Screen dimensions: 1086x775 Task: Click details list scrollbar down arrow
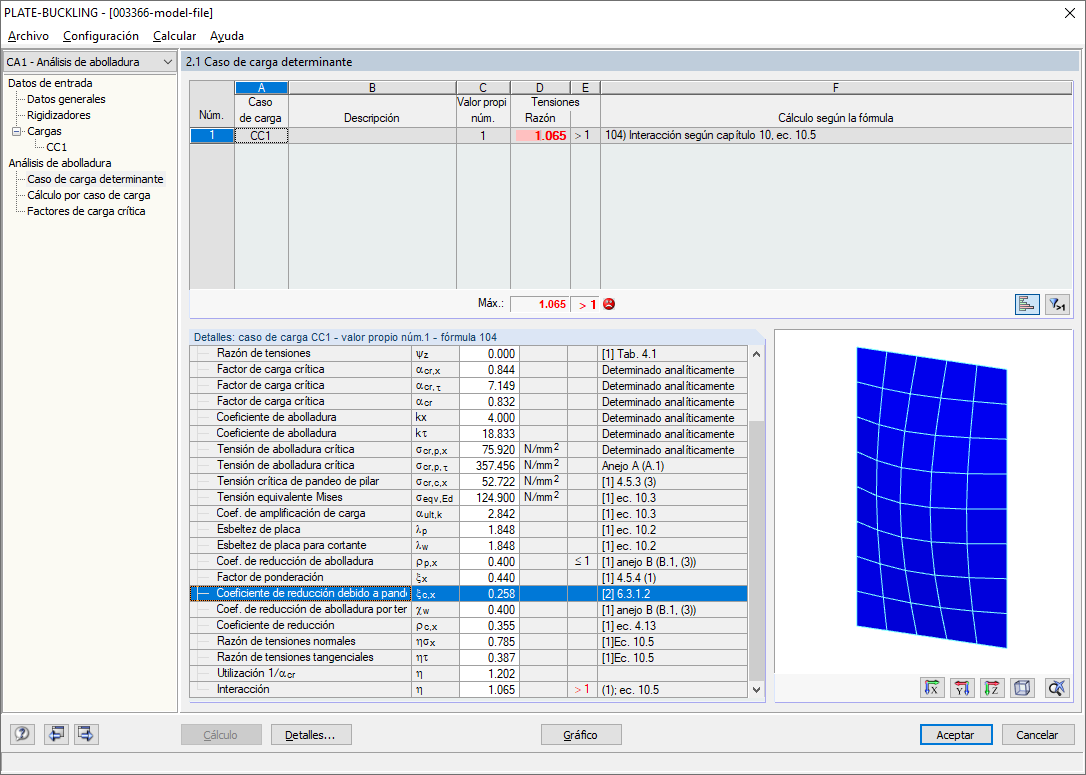[756, 690]
